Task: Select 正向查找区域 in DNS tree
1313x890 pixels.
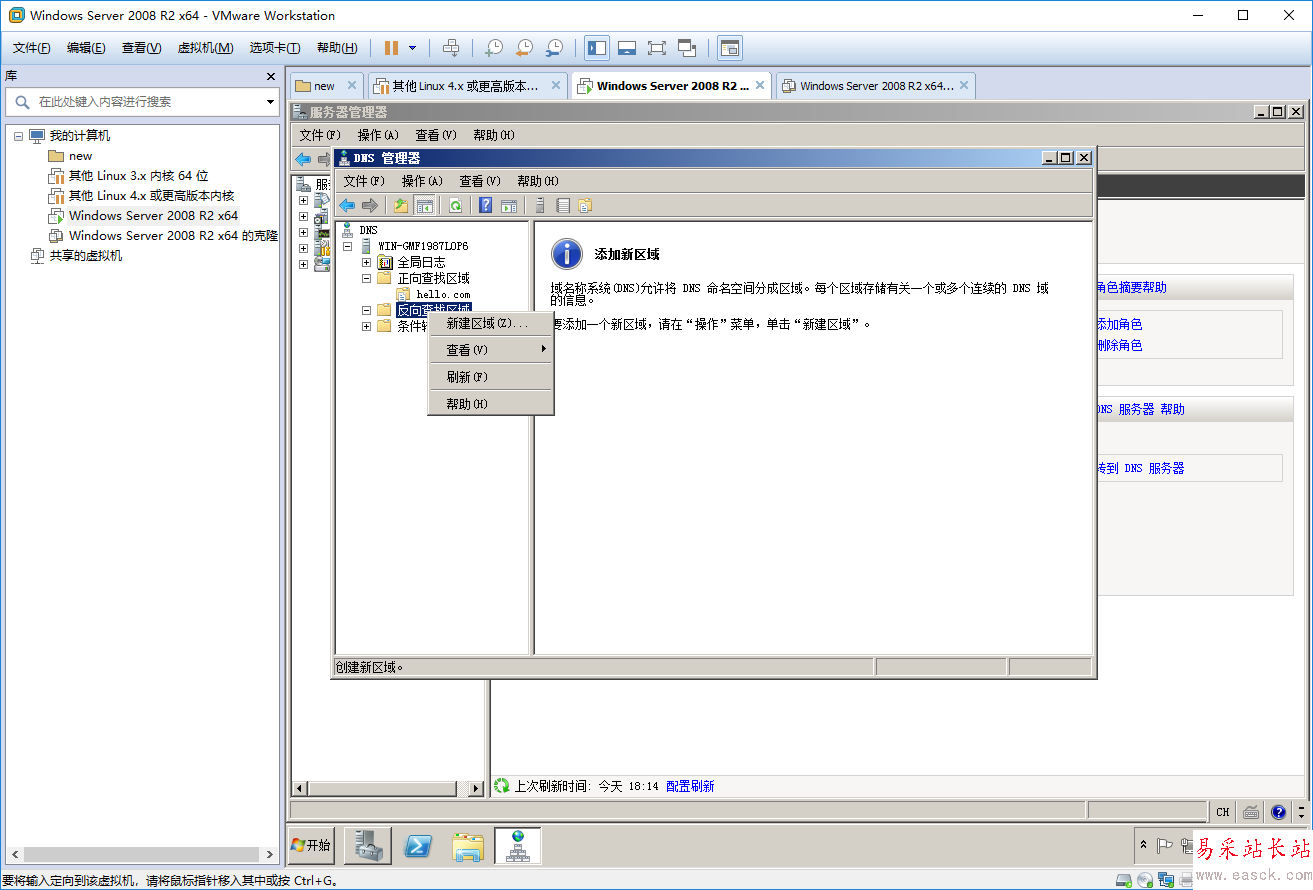Action: (433, 278)
